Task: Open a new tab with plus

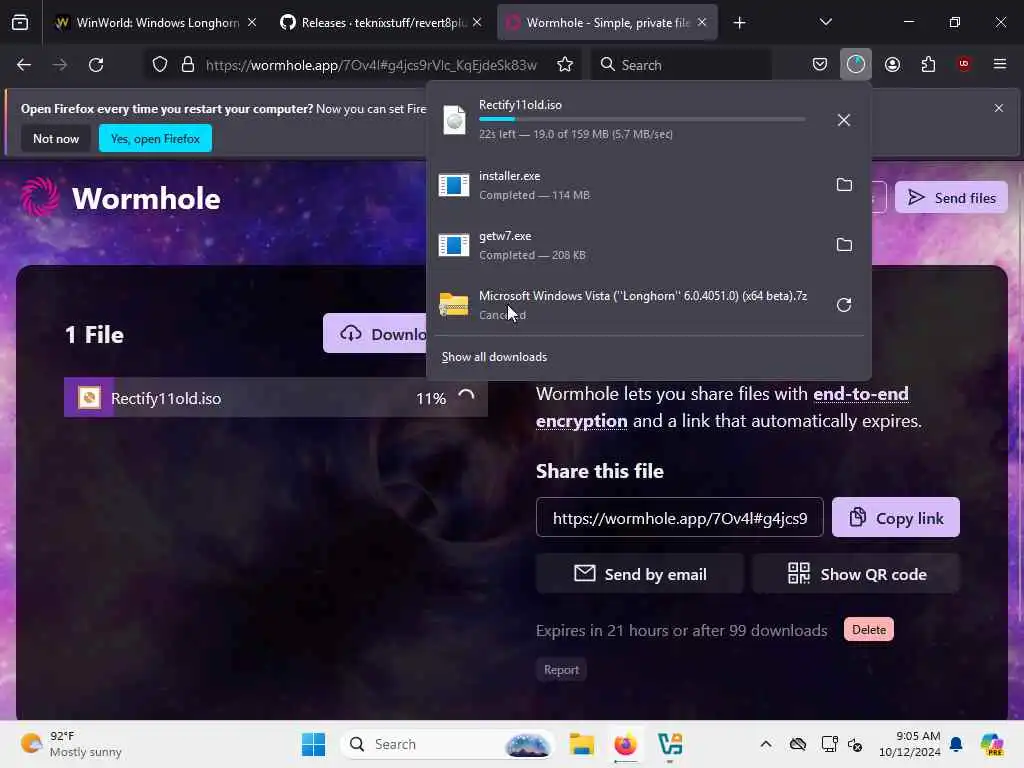Action: tap(739, 23)
